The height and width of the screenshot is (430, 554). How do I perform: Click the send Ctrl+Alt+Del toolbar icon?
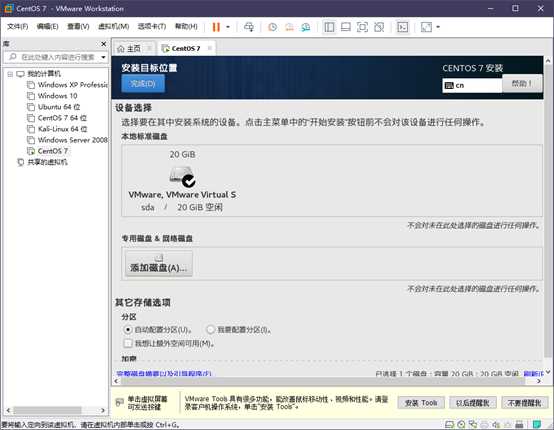(249, 27)
